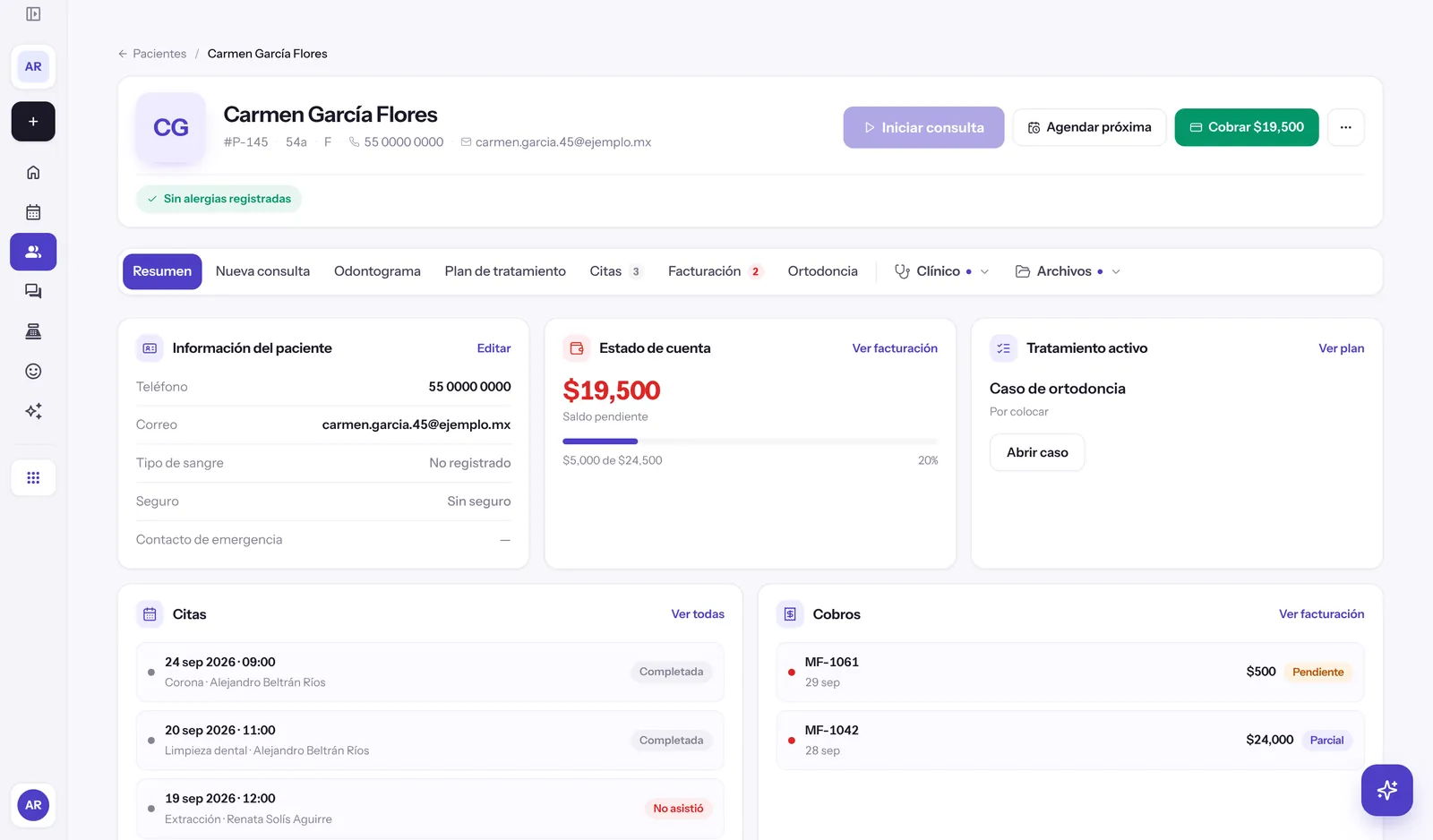
Task: Open the Messages chat sidebar icon
Action: [33, 291]
